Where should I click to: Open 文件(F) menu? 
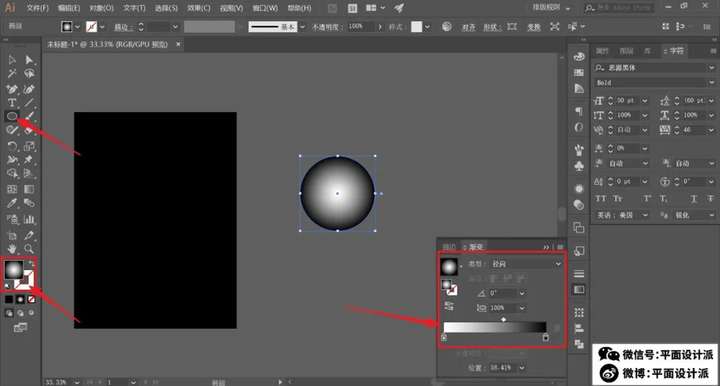tap(37, 8)
